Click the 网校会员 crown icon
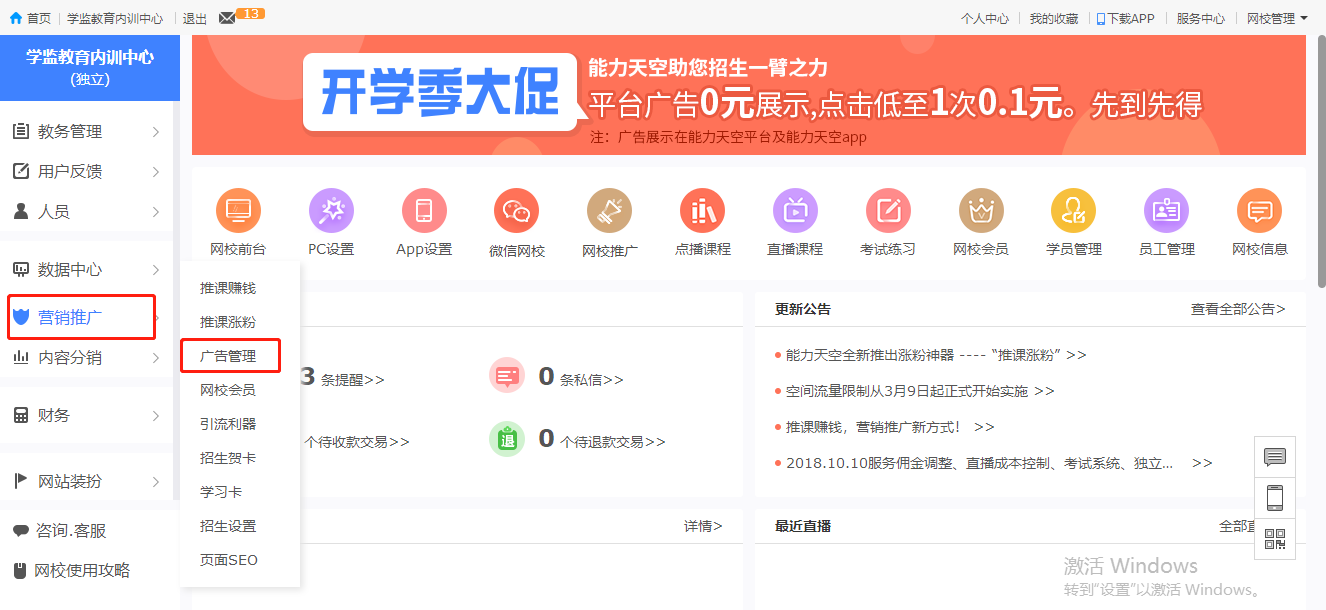1326x610 pixels. tap(980, 211)
